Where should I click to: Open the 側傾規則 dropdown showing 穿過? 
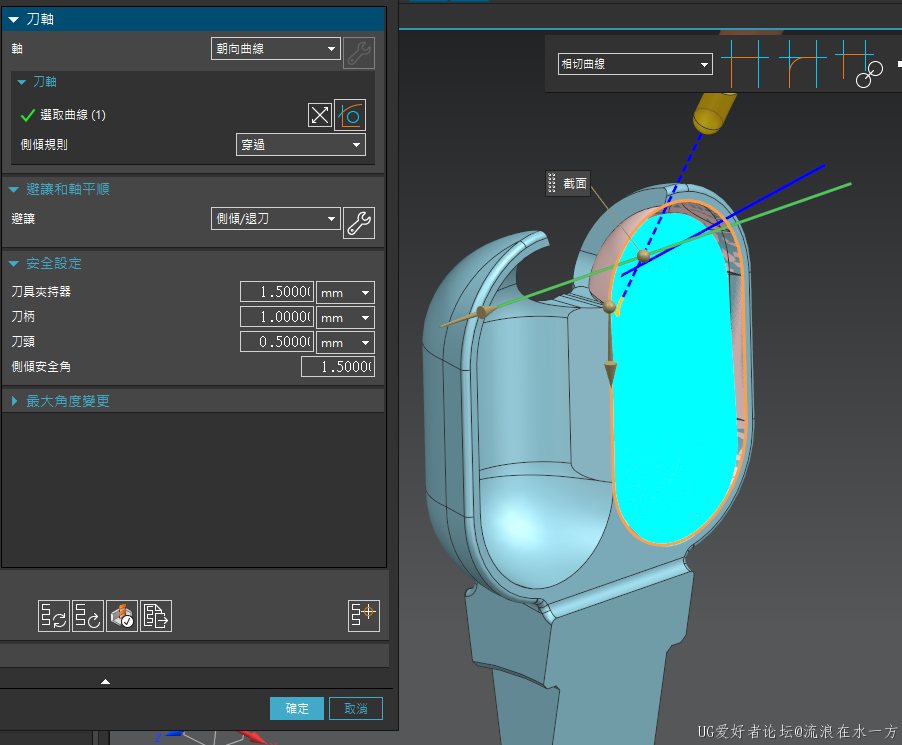pyautogui.click(x=301, y=145)
